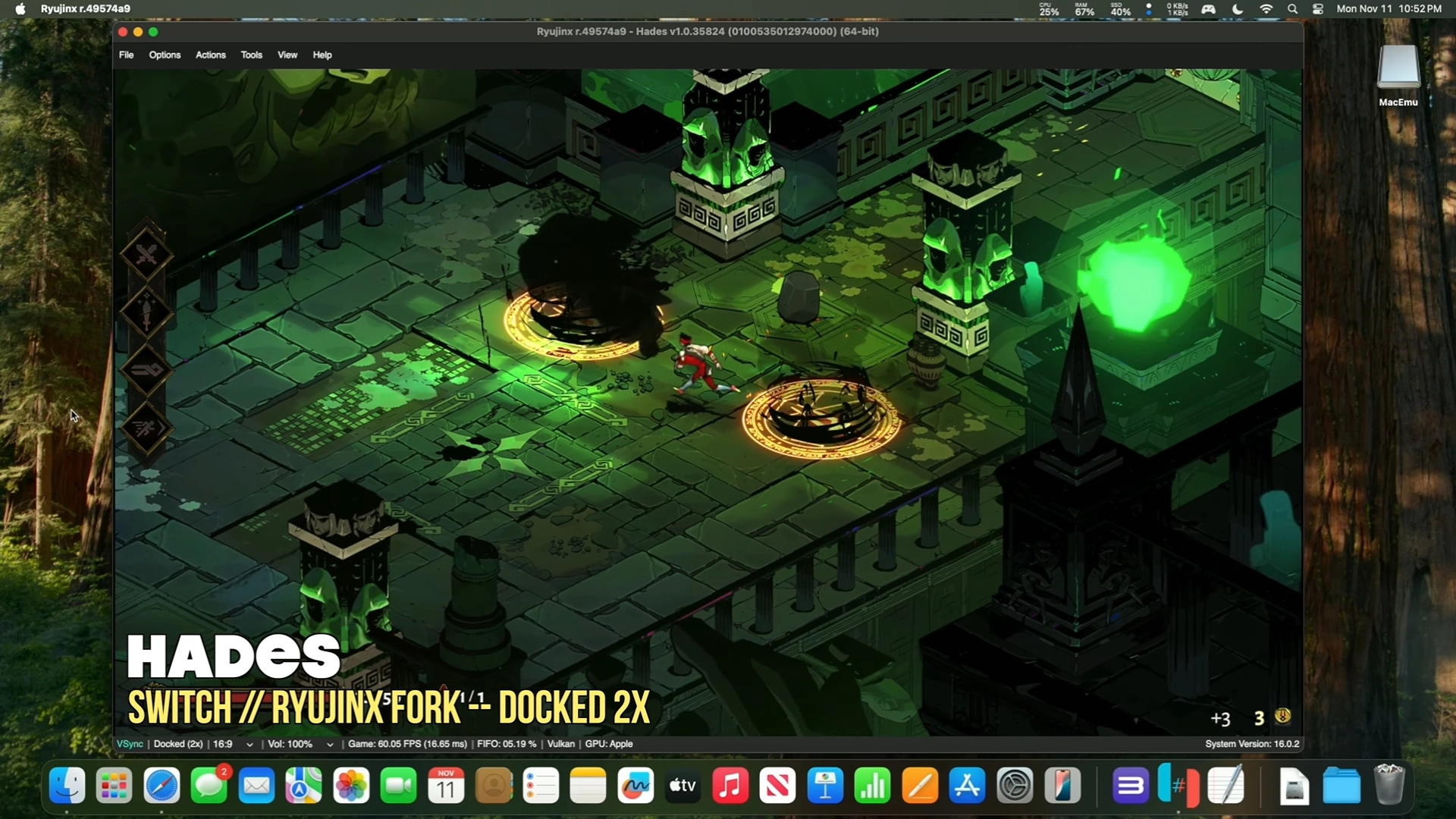Image resolution: width=1456 pixels, height=819 pixels.
Task: Open the File menu
Action: pyautogui.click(x=126, y=55)
